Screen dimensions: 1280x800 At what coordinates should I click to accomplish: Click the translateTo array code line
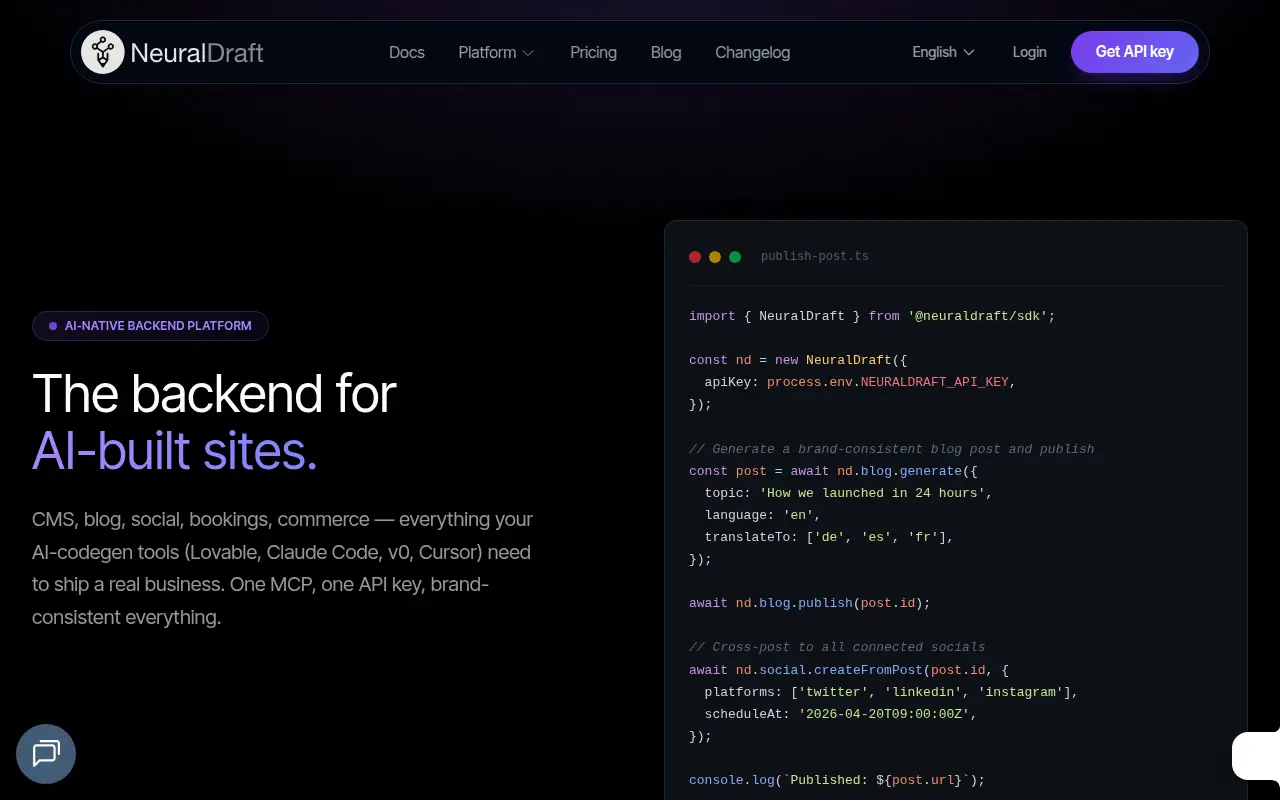click(829, 537)
